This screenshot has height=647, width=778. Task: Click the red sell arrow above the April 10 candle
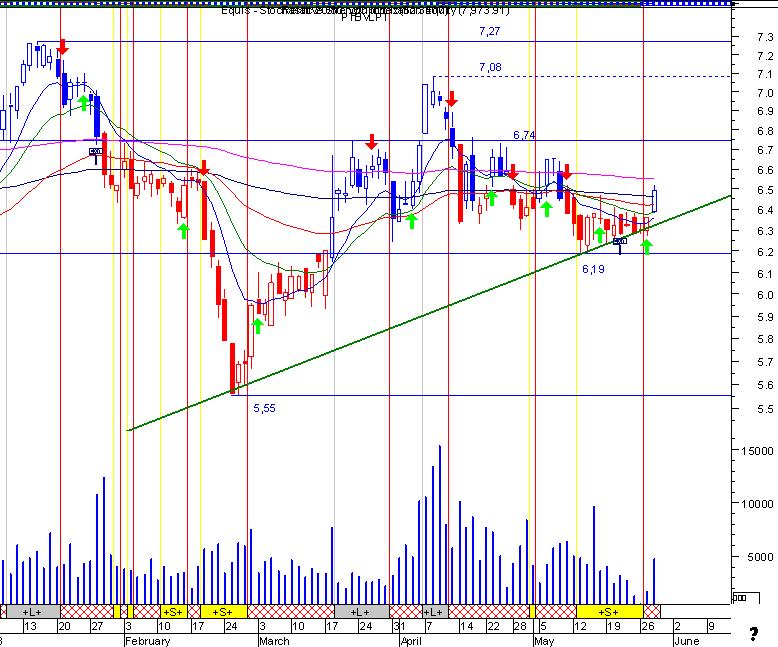pos(451,99)
